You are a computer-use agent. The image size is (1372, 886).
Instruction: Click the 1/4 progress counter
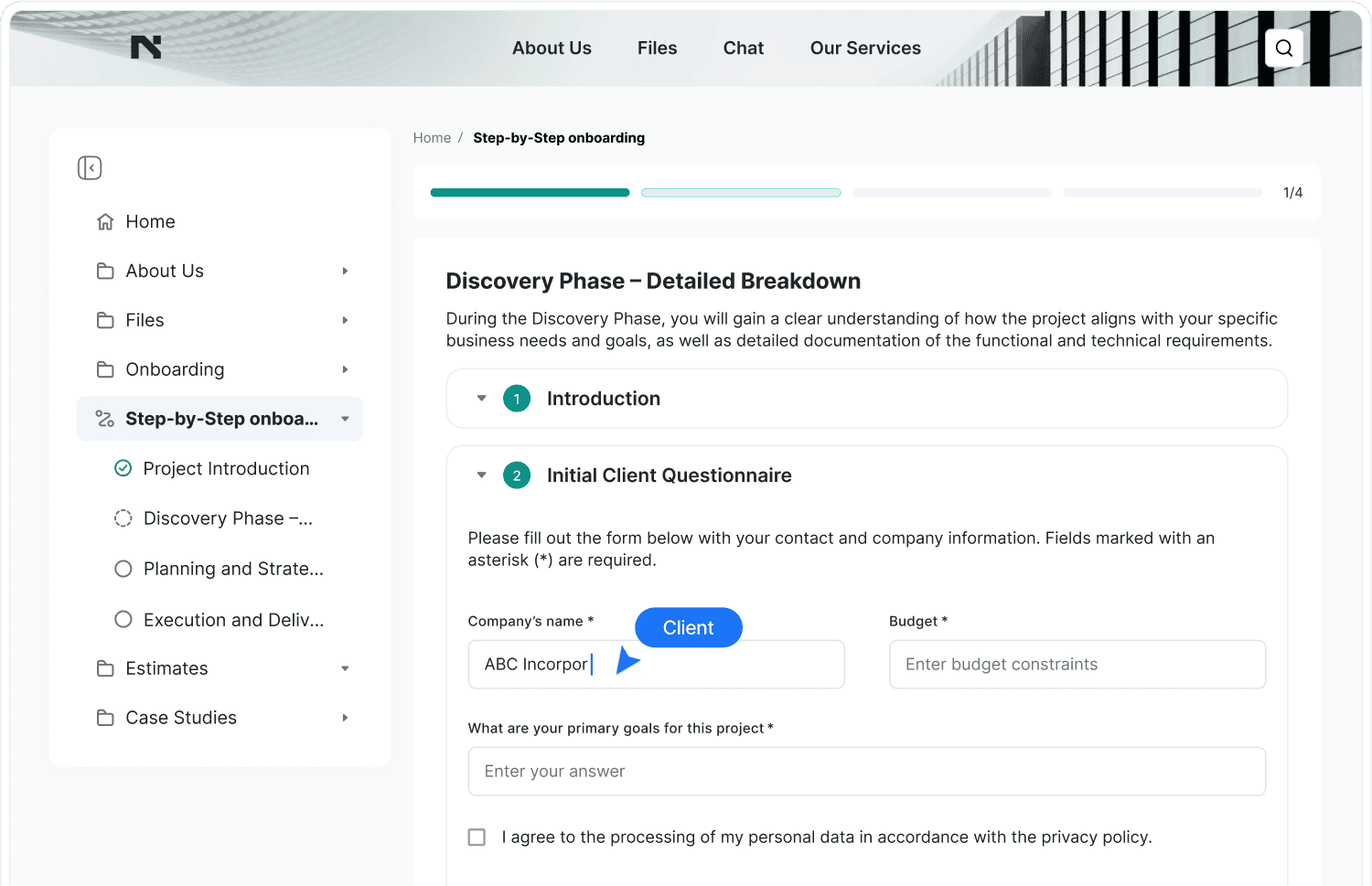pos(1292,193)
